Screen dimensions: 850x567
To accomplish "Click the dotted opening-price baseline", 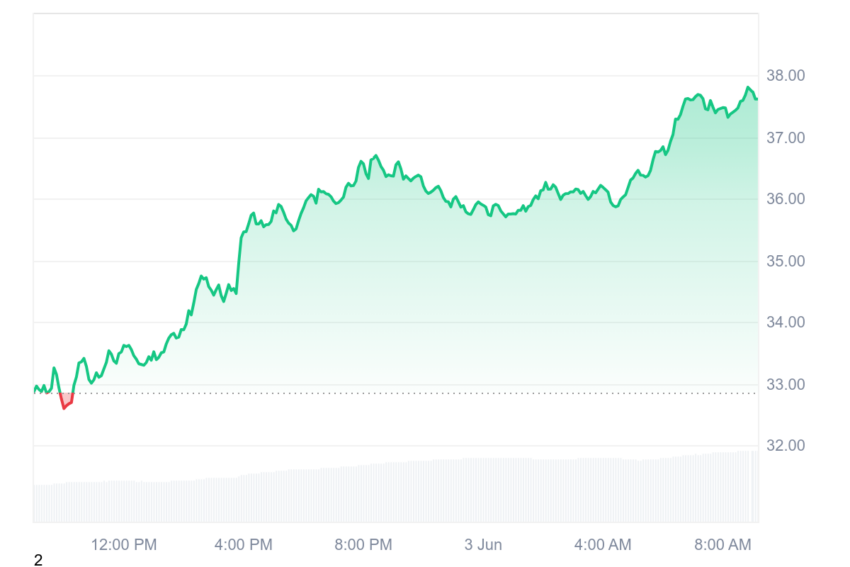I will (x=396, y=393).
